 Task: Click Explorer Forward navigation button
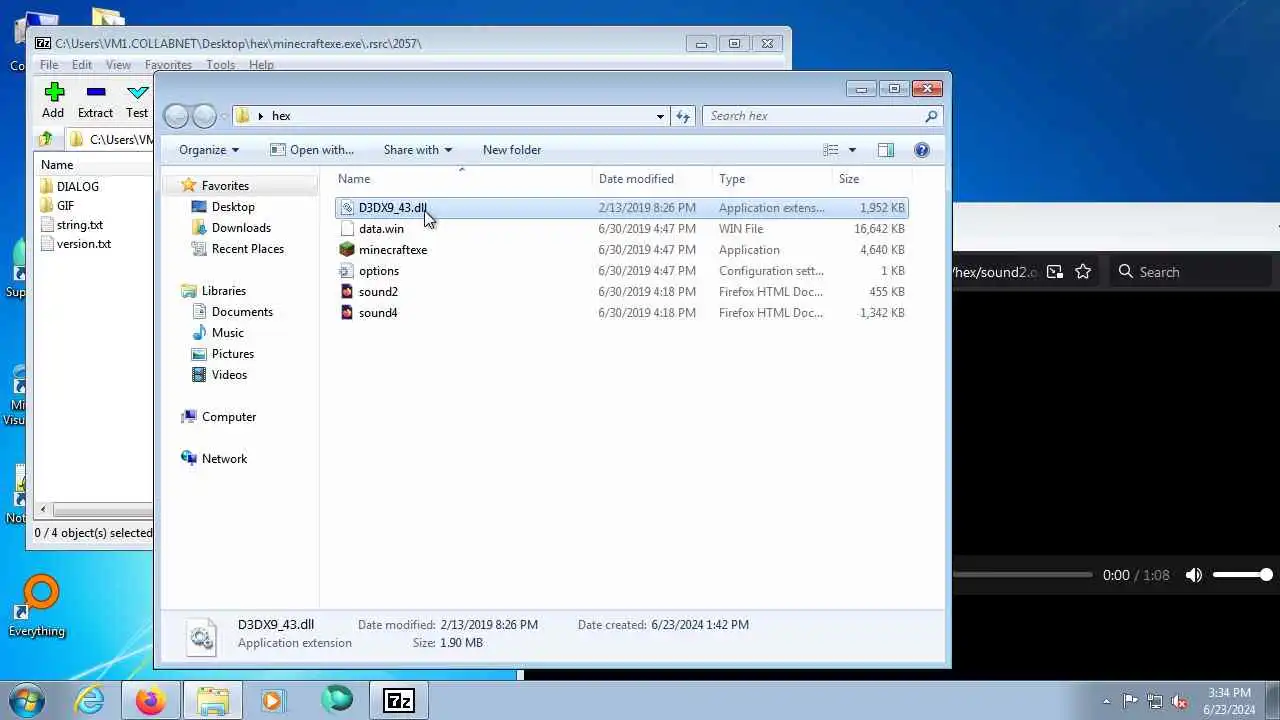pos(204,116)
